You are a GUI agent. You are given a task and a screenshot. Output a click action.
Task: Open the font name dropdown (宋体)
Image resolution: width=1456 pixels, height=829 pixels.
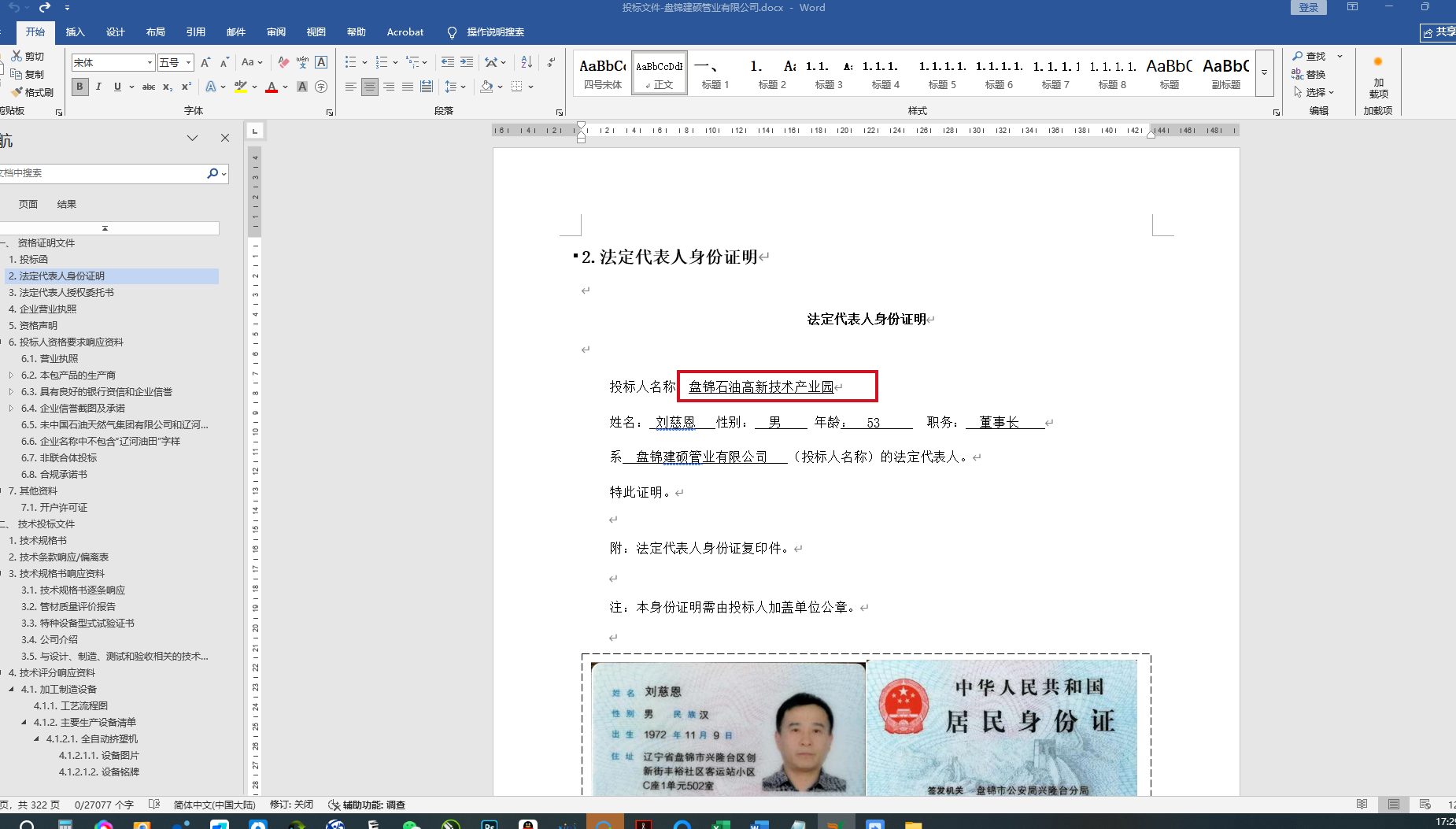point(150,62)
